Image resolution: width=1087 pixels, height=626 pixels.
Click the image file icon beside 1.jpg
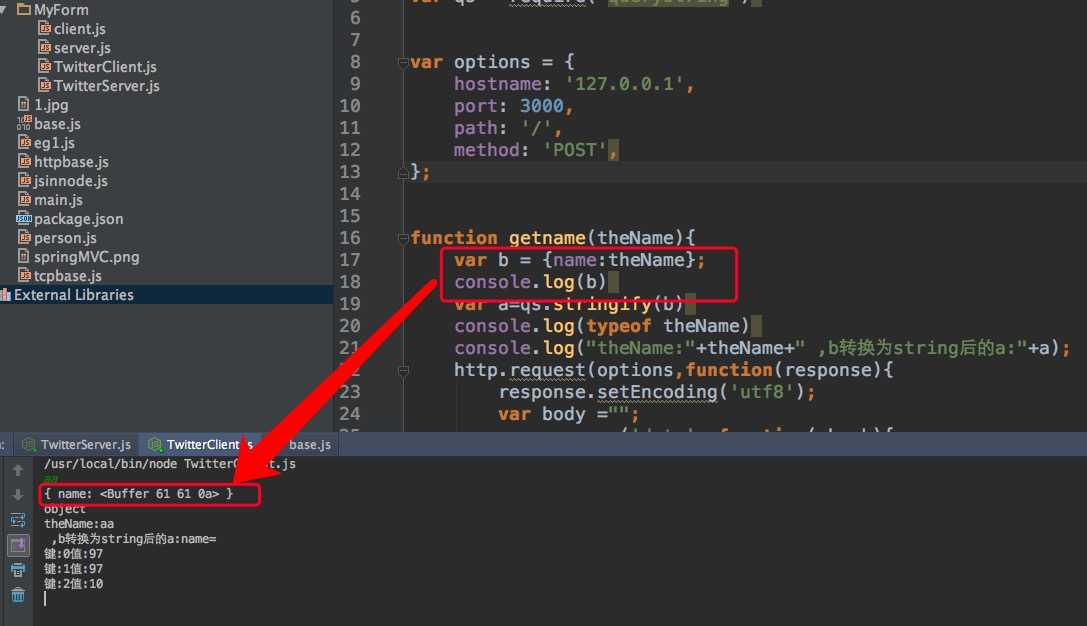tap(24, 104)
